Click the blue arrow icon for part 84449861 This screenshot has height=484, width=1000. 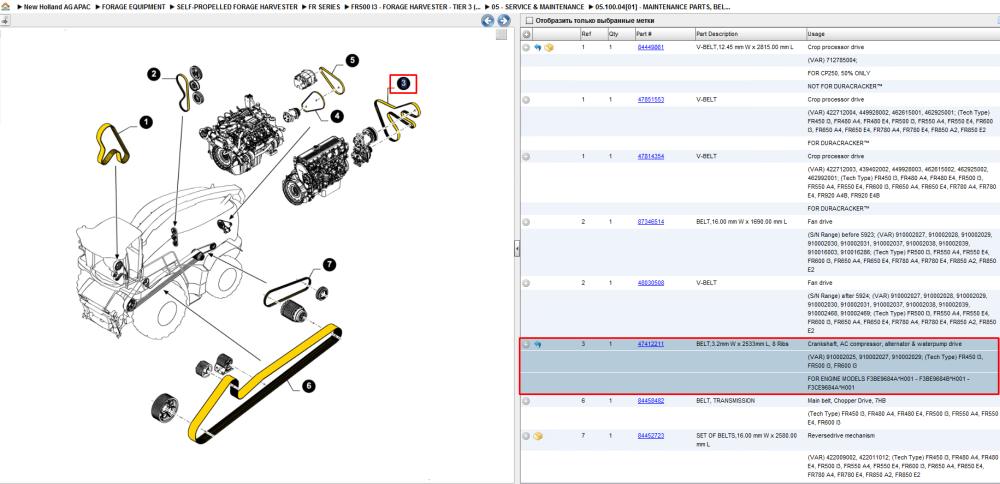point(538,47)
